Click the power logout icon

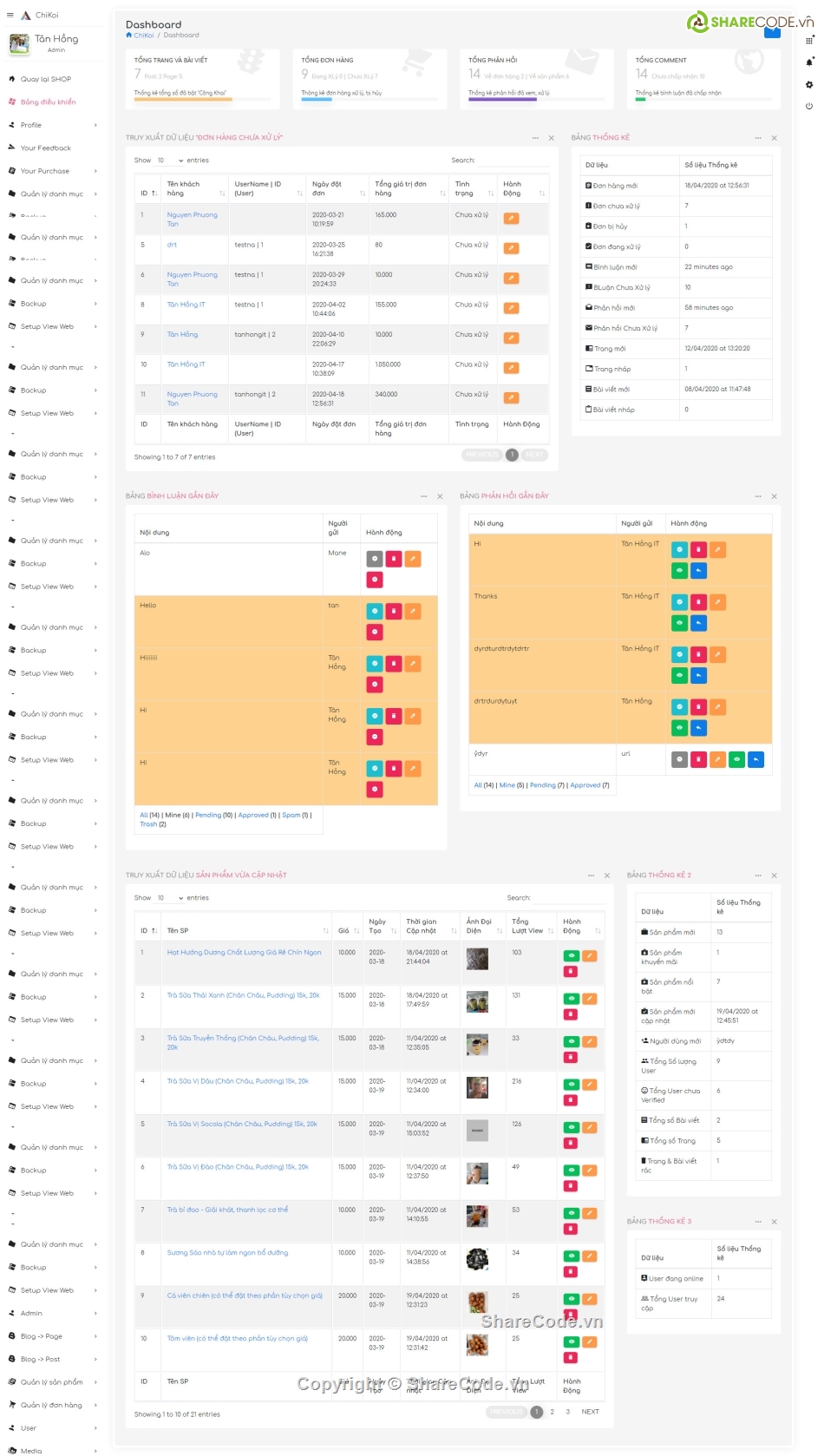[x=809, y=106]
